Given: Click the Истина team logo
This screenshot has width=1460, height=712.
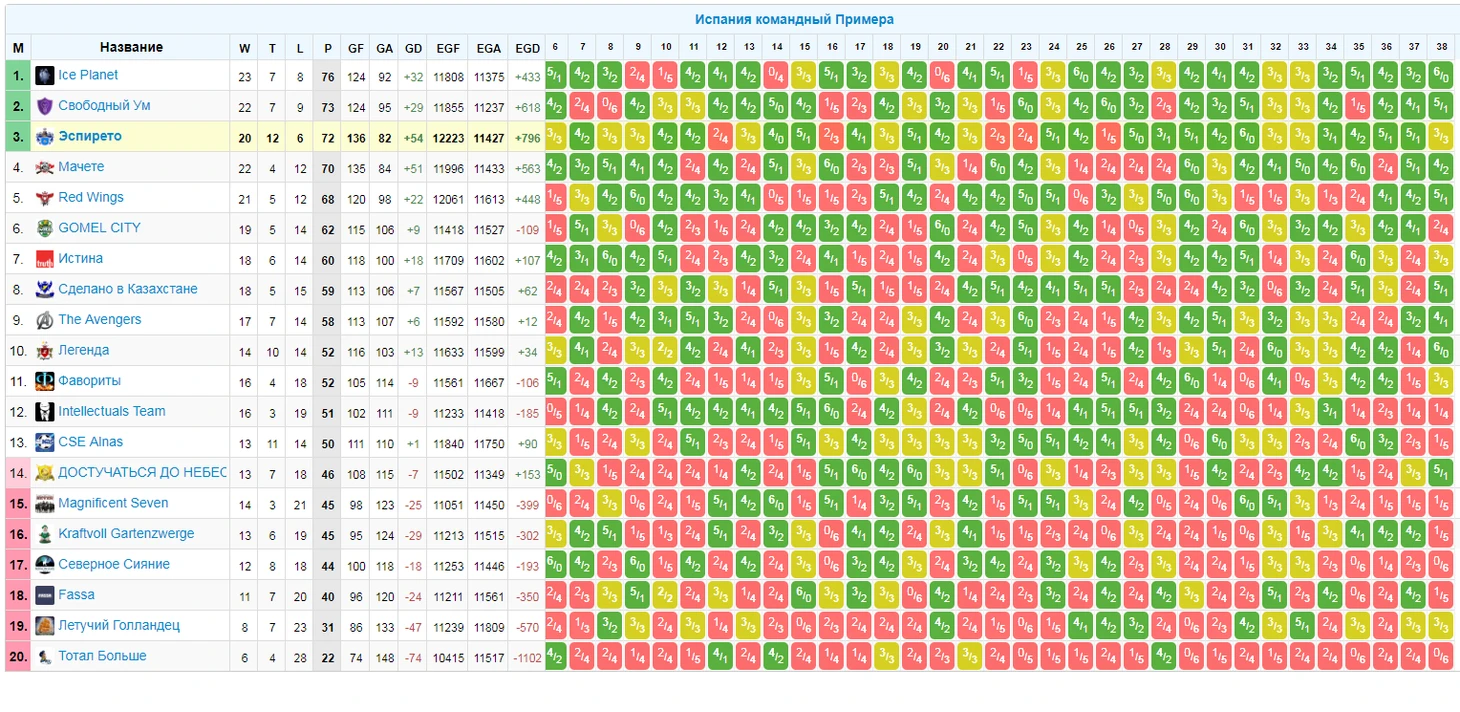Looking at the screenshot, I should click(44, 259).
